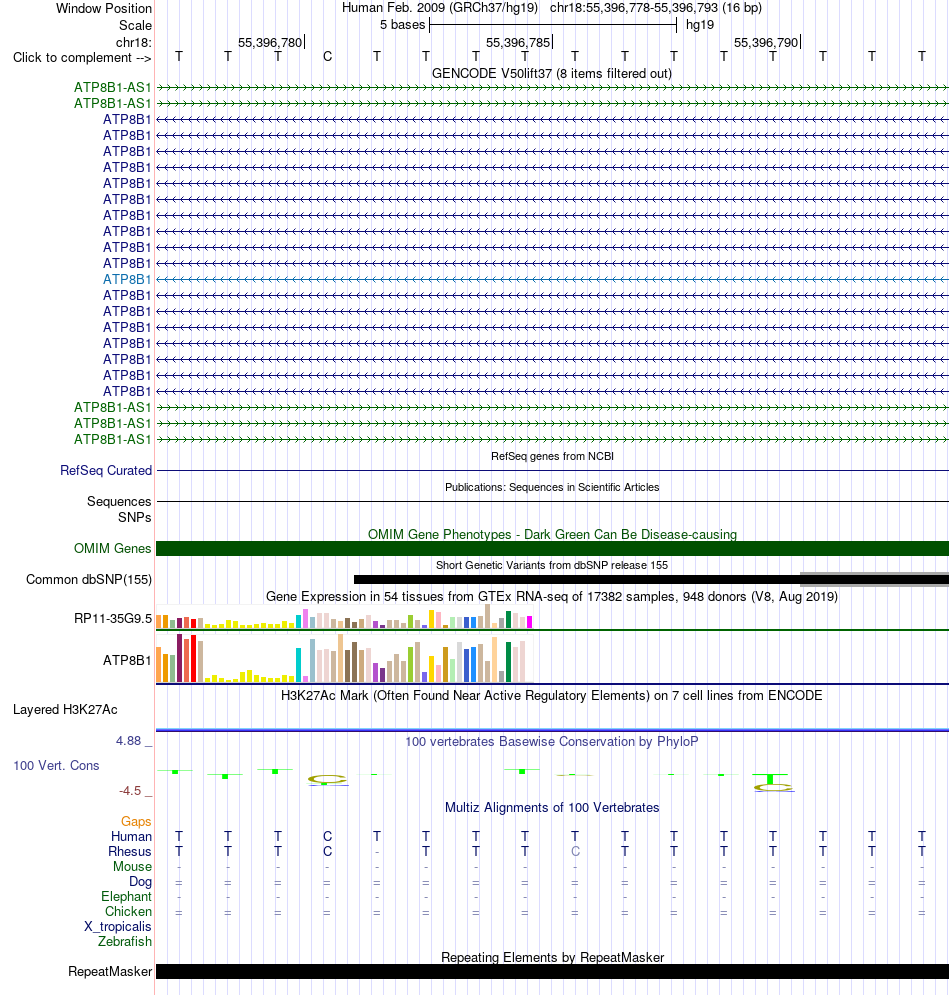The width and height of the screenshot is (950, 995).
Task: Open the OMIM Gene Phenotypes track title
Action: tap(552, 534)
